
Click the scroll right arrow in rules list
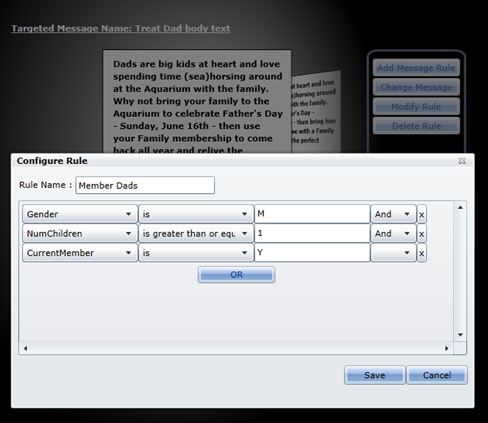[447, 348]
